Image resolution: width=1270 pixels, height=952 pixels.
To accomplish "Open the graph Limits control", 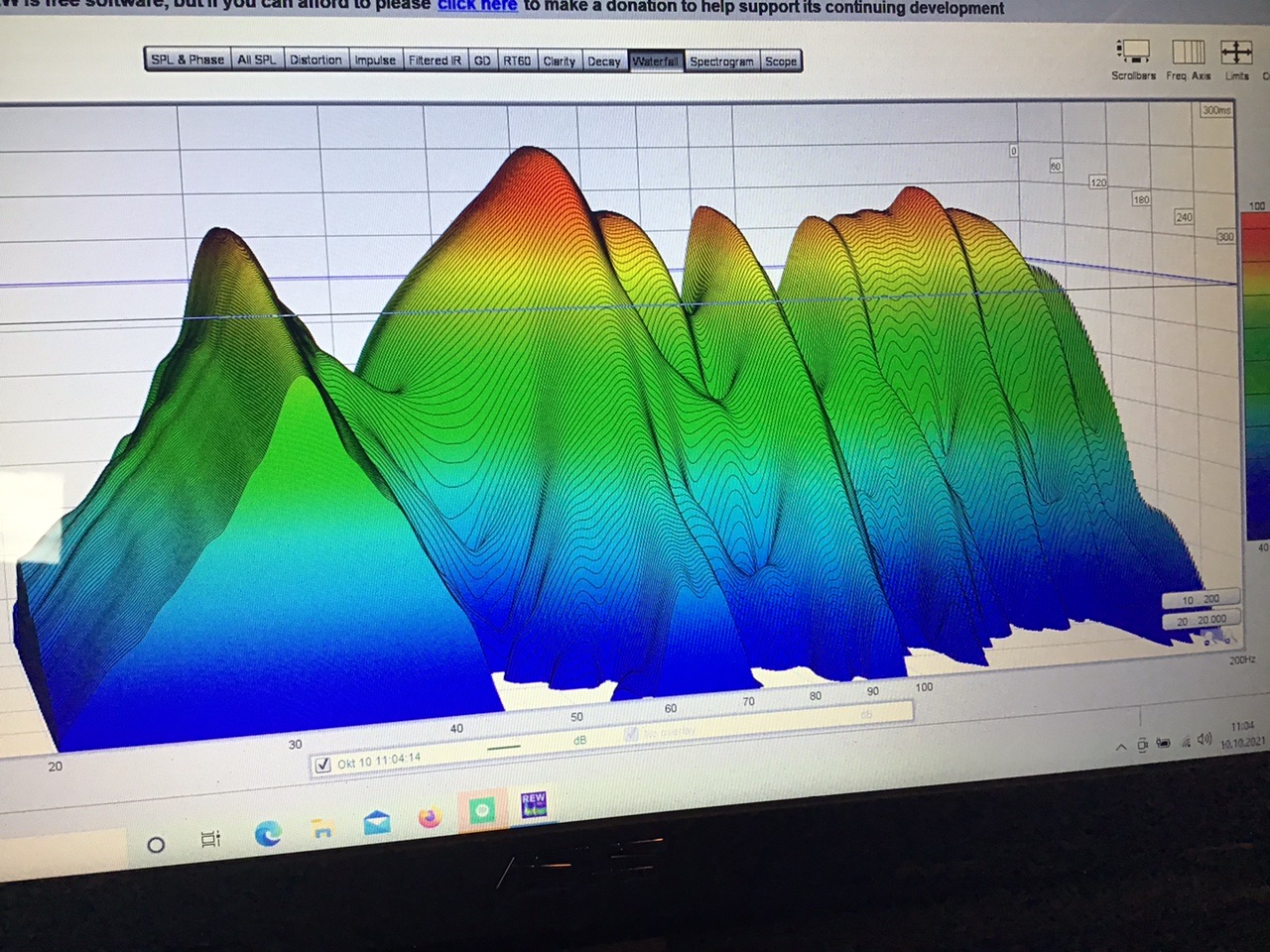I will (1236, 53).
